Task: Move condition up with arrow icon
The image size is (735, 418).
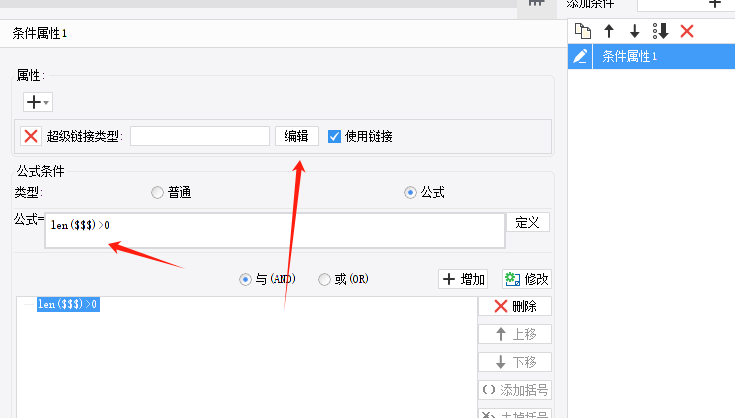Action: 609,31
